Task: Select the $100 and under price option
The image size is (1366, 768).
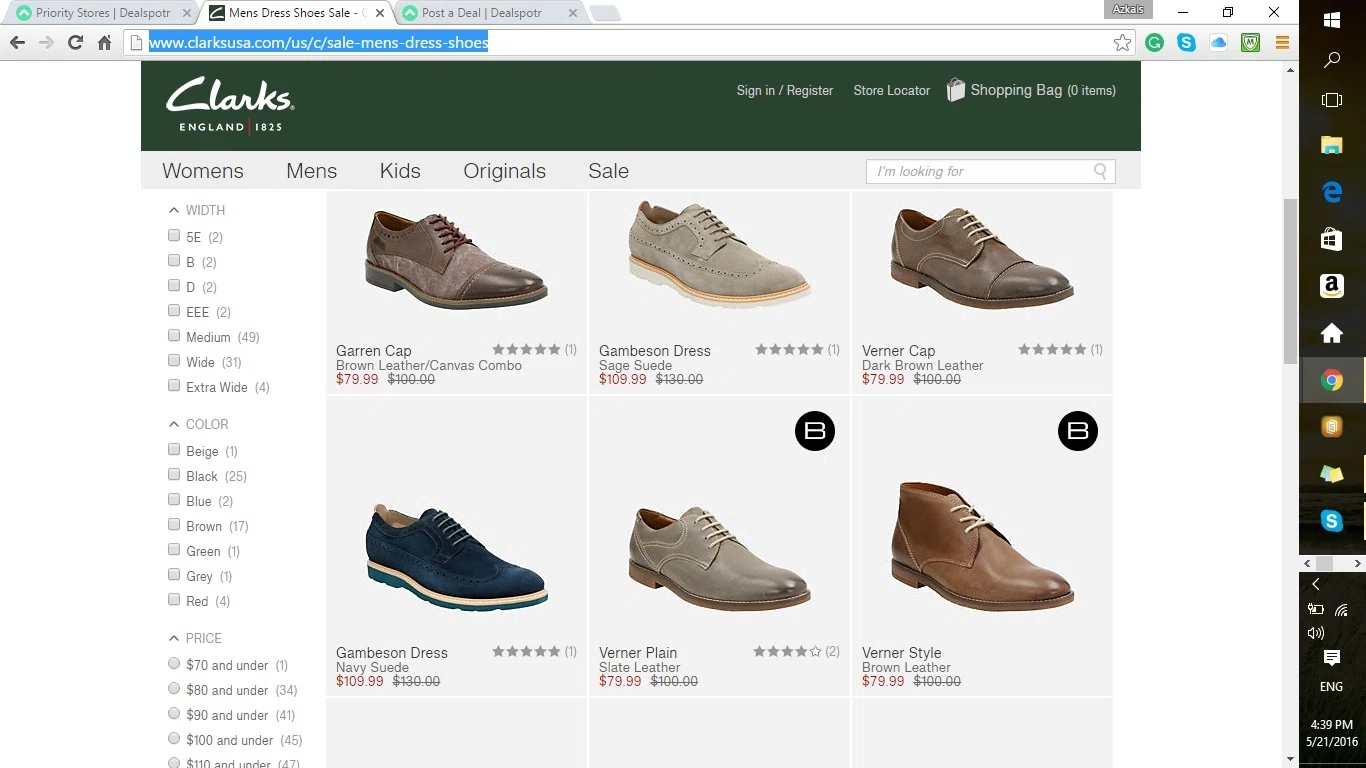Action: pos(174,738)
